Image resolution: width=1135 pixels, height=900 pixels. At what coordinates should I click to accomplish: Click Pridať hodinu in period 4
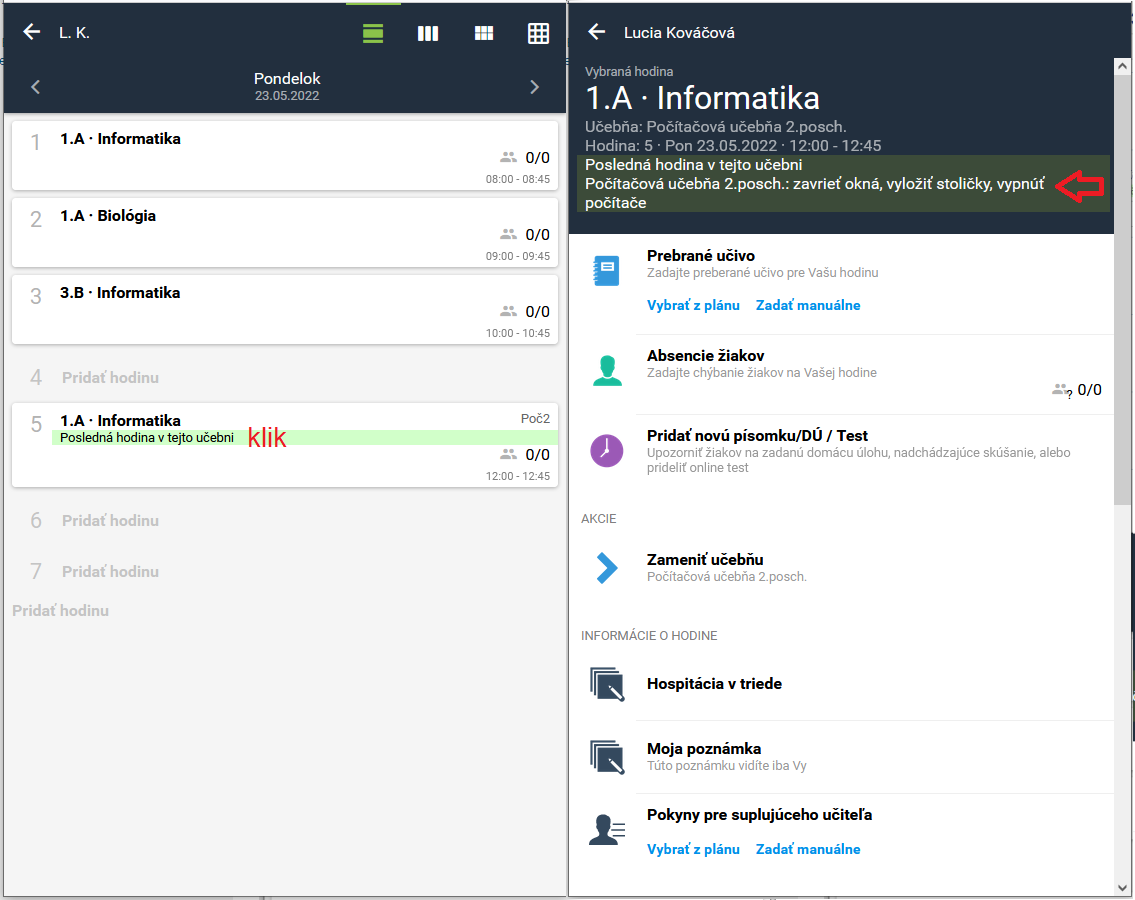110,378
